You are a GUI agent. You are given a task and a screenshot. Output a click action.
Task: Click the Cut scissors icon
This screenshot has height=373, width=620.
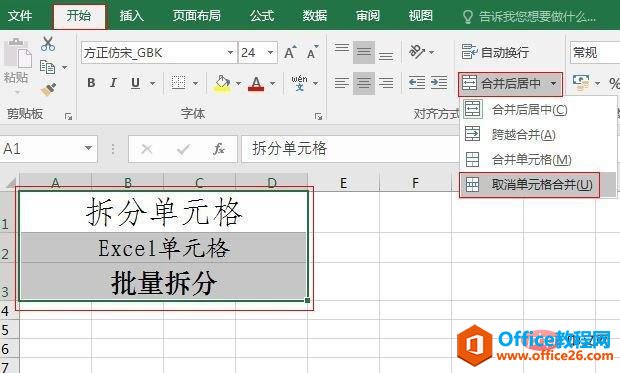point(48,44)
